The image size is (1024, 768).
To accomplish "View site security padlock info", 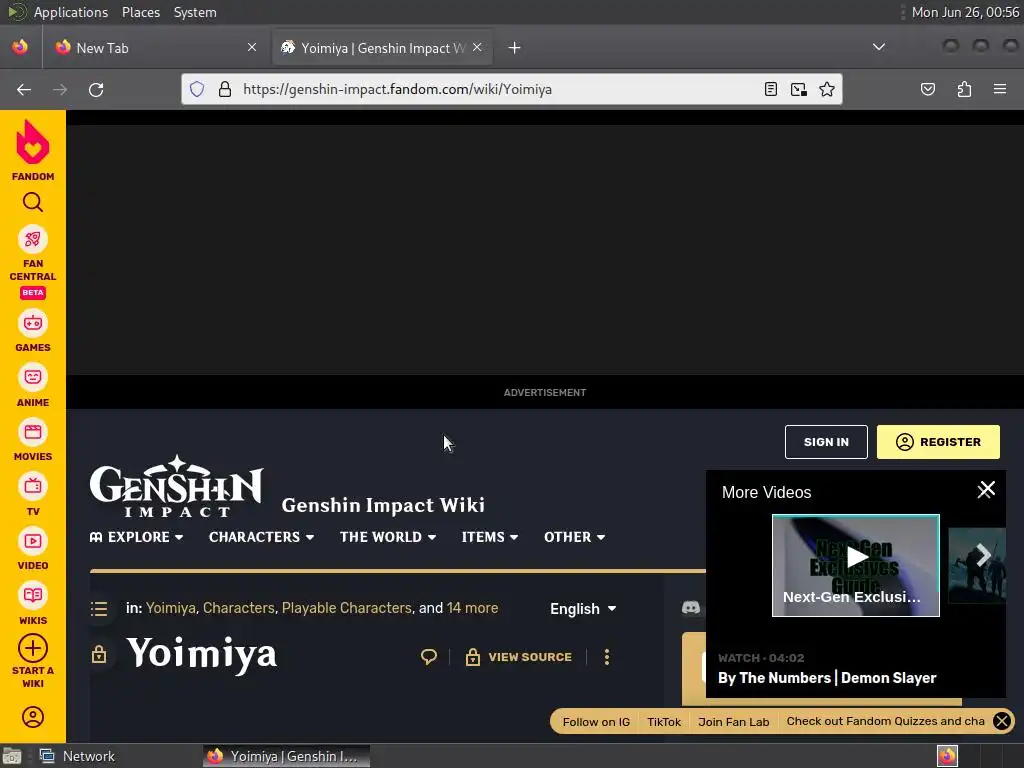I will coord(225,89).
